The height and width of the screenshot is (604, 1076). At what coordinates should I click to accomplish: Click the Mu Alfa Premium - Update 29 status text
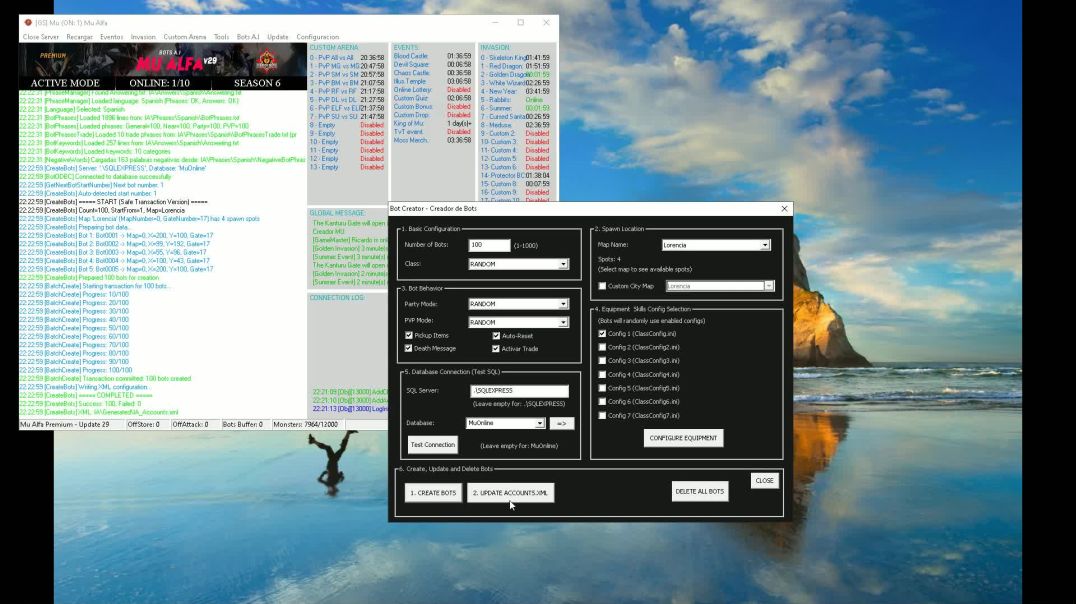(65, 425)
